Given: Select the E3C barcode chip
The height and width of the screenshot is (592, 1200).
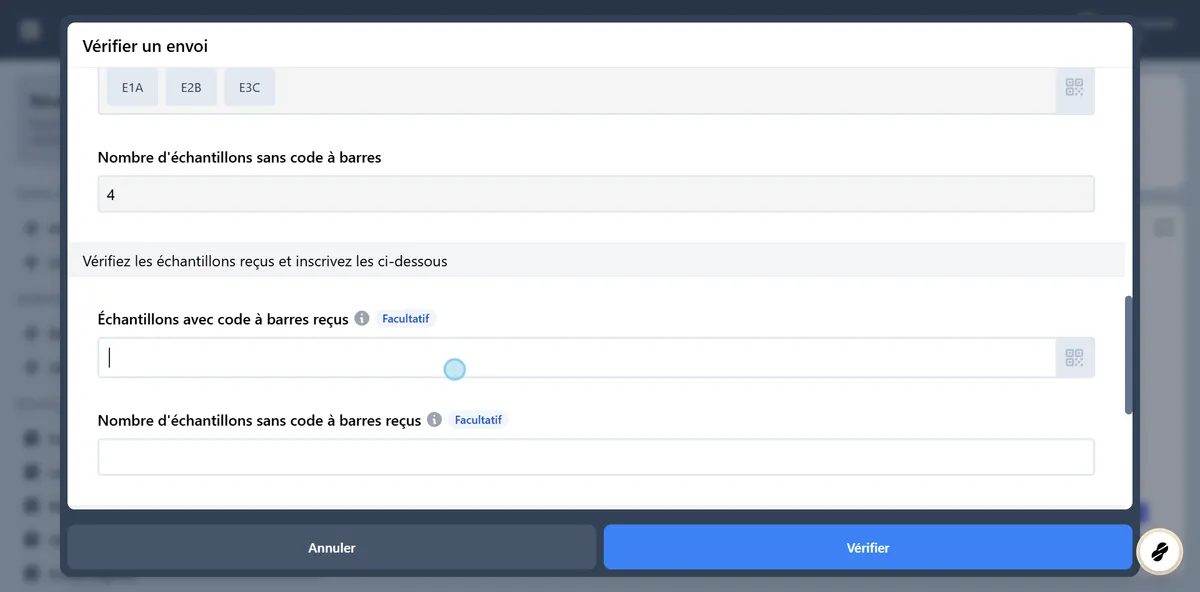Looking at the screenshot, I should click(249, 88).
